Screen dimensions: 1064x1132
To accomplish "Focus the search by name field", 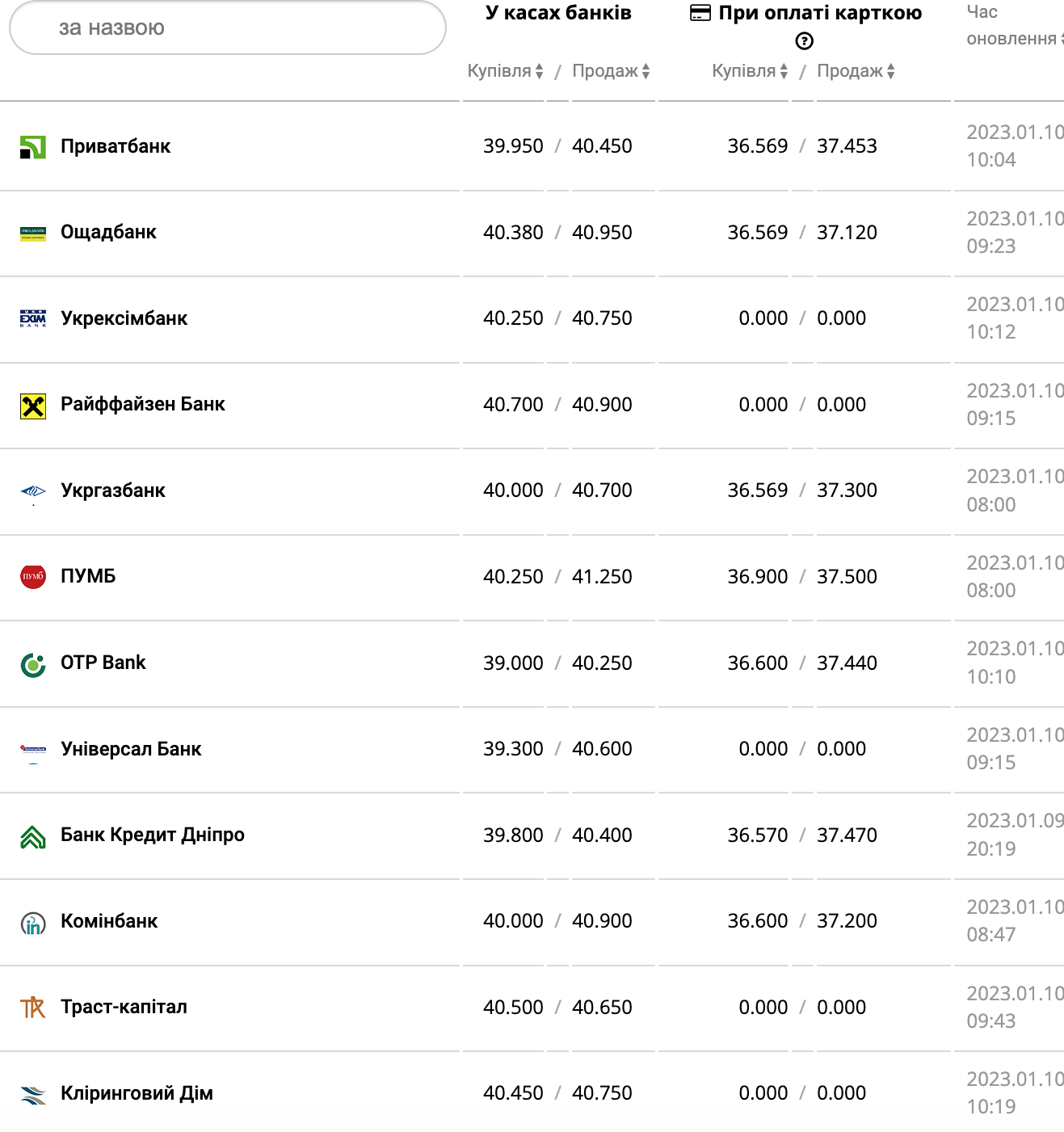I will click(x=227, y=28).
